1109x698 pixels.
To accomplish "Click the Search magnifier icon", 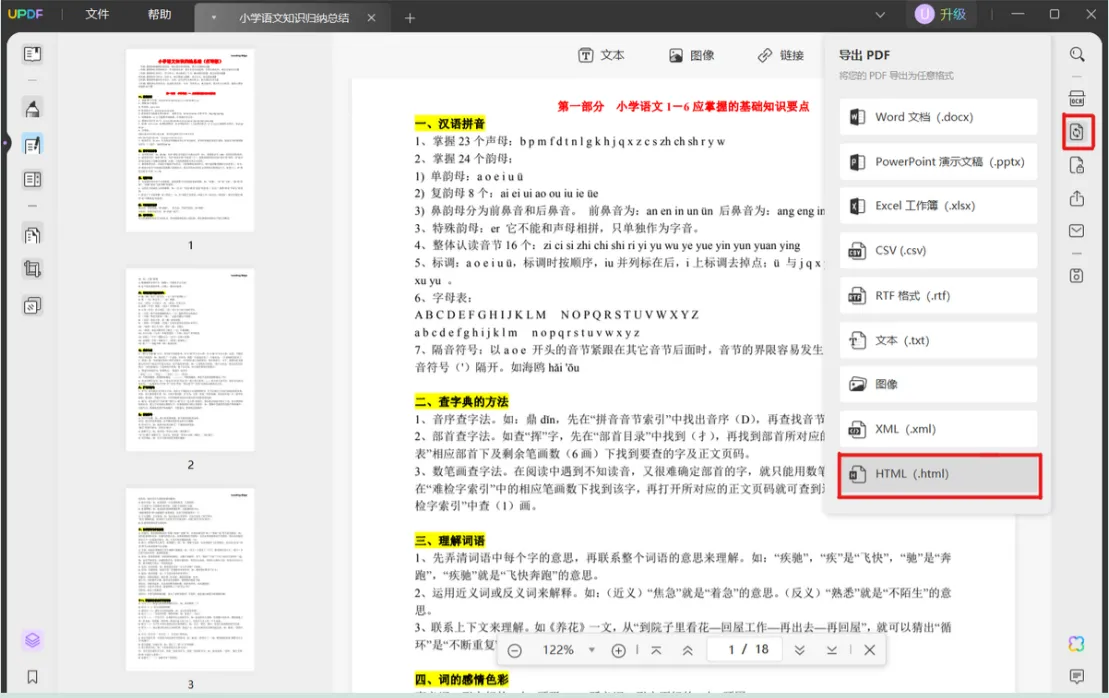I will coord(1076,54).
